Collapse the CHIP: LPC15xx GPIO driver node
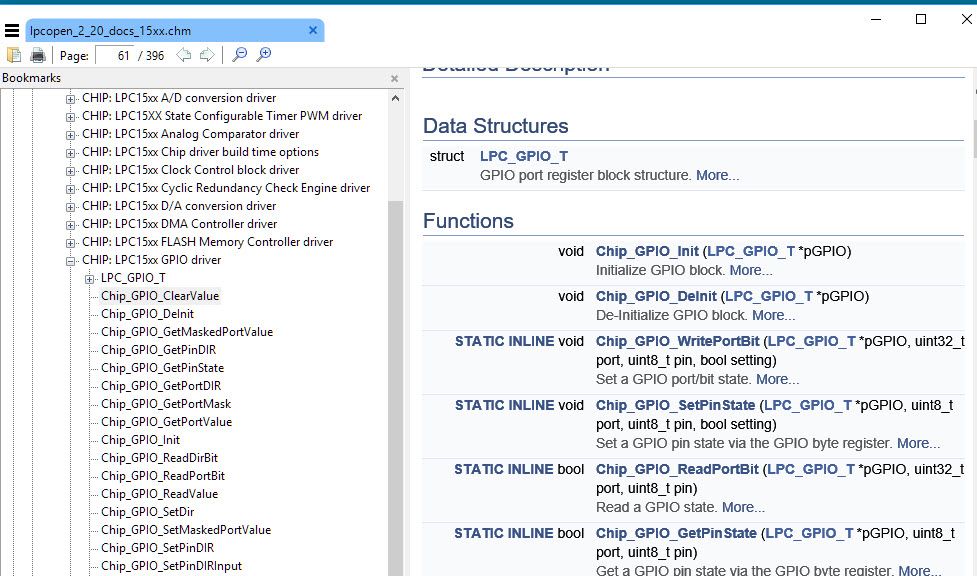The image size is (977, 576). pyautogui.click(x=71, y=260)
